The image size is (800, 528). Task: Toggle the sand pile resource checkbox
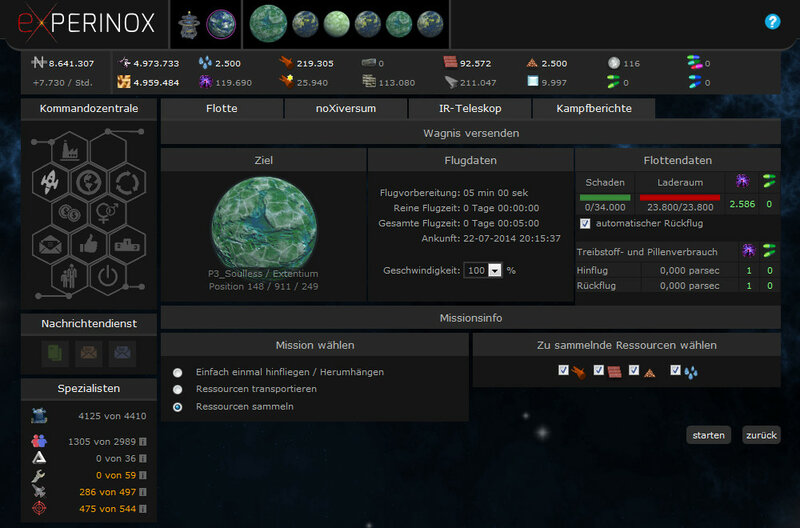[x=634, y=370]
